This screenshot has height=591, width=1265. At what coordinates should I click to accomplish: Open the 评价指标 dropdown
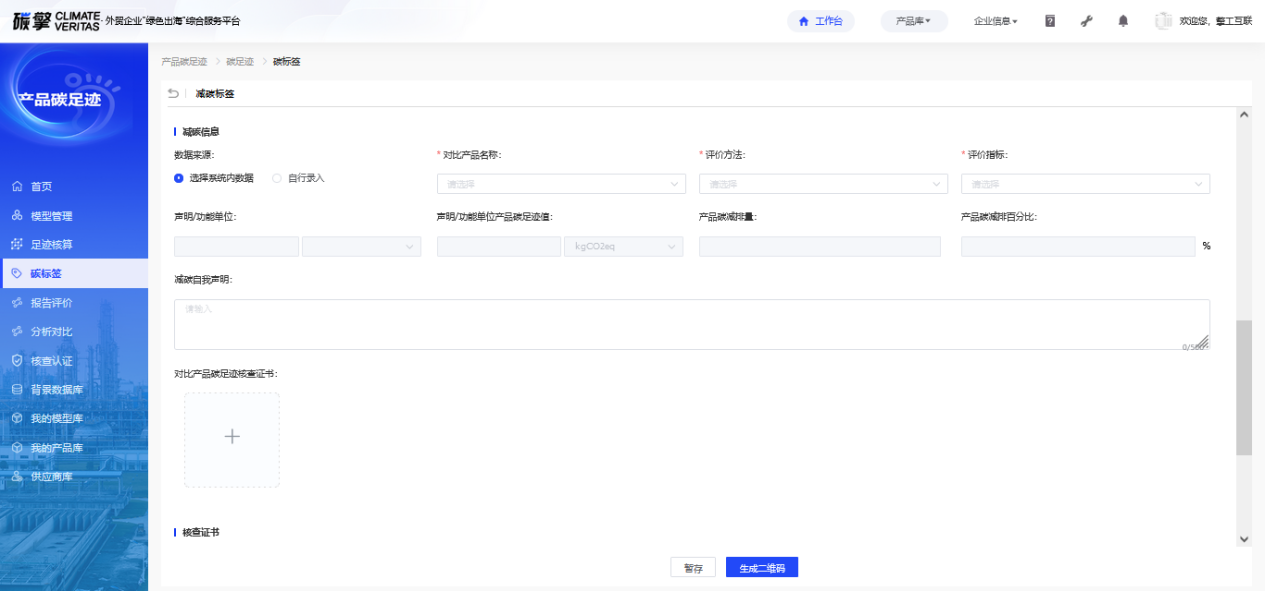pos(1085,184)
